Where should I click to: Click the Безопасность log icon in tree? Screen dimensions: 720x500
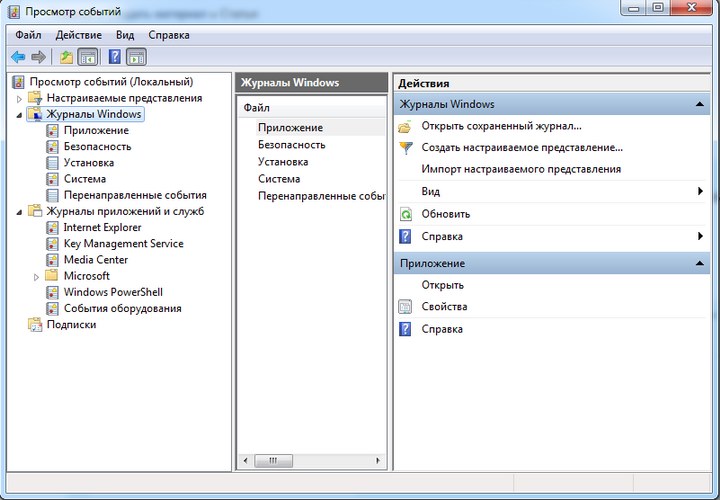tap(52, 147)
